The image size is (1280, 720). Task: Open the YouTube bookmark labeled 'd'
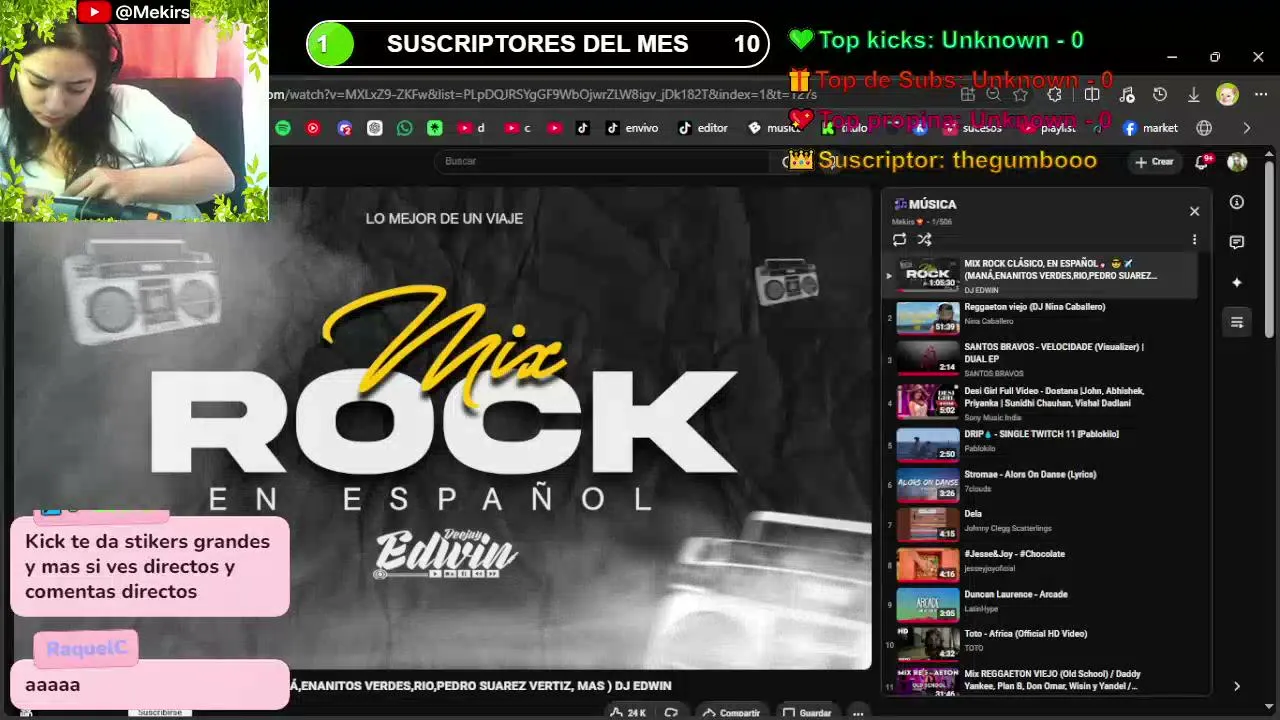tap(470, 128)
